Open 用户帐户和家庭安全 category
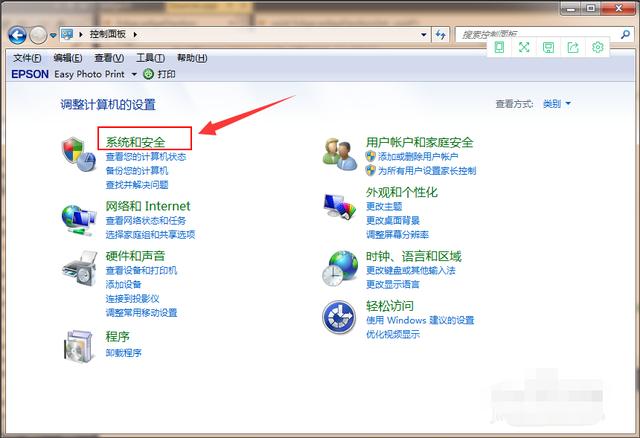This screenshot has width=640, height=438. [x=420, y=142]
